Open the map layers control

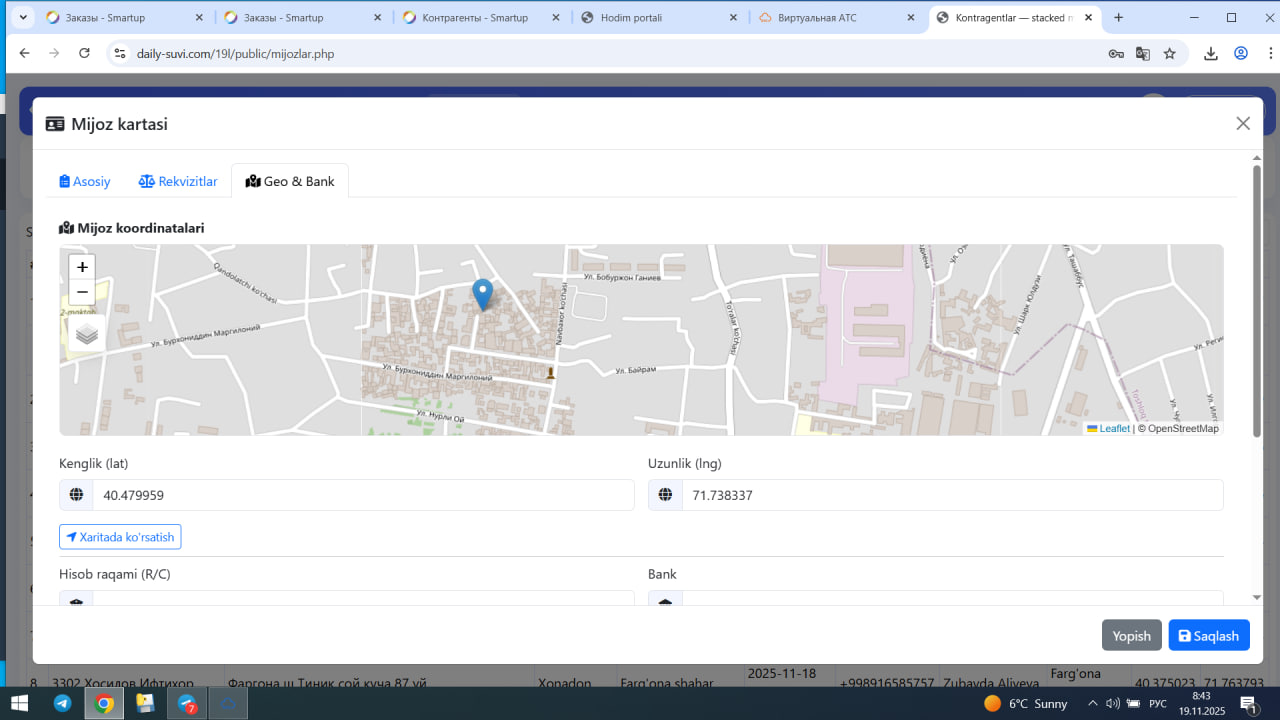point(86,334)
